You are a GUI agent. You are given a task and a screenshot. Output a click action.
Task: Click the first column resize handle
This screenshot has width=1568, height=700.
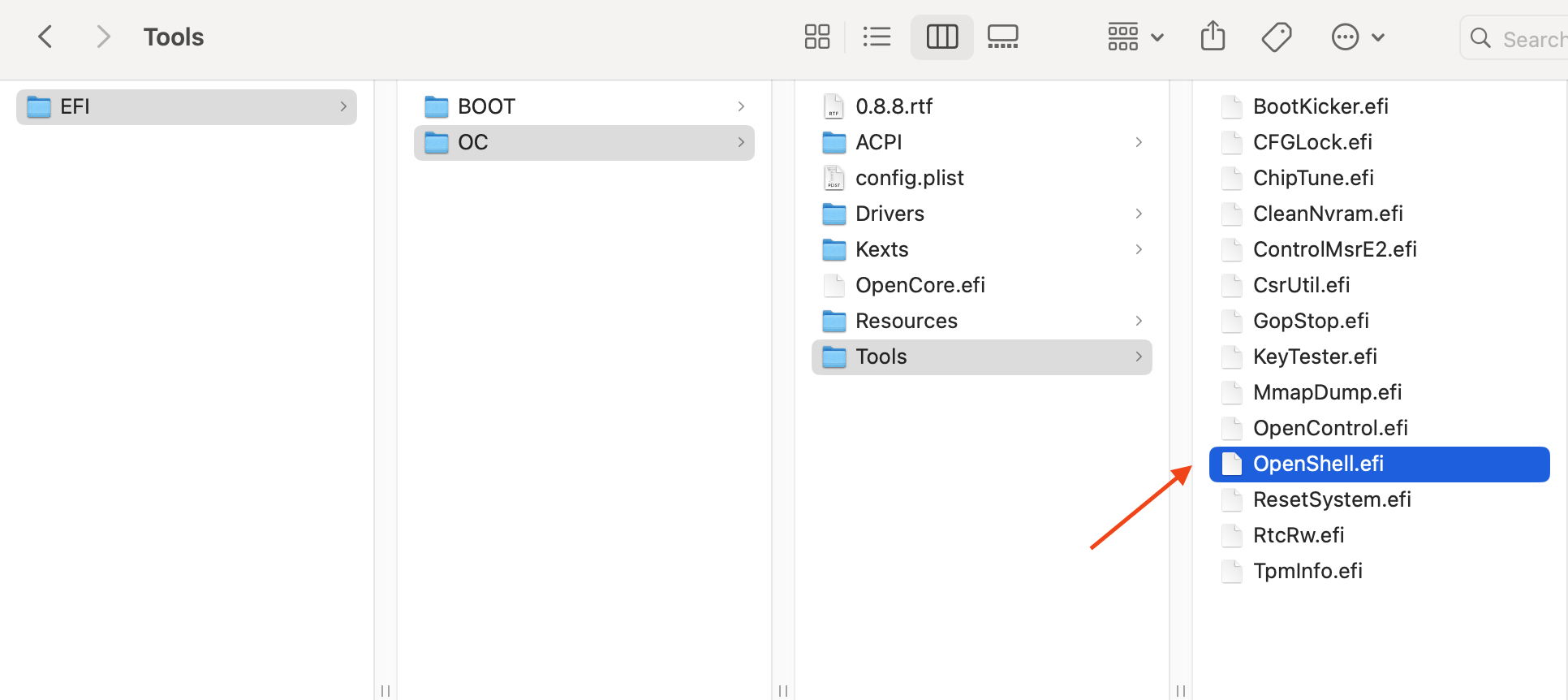(386, 690)
